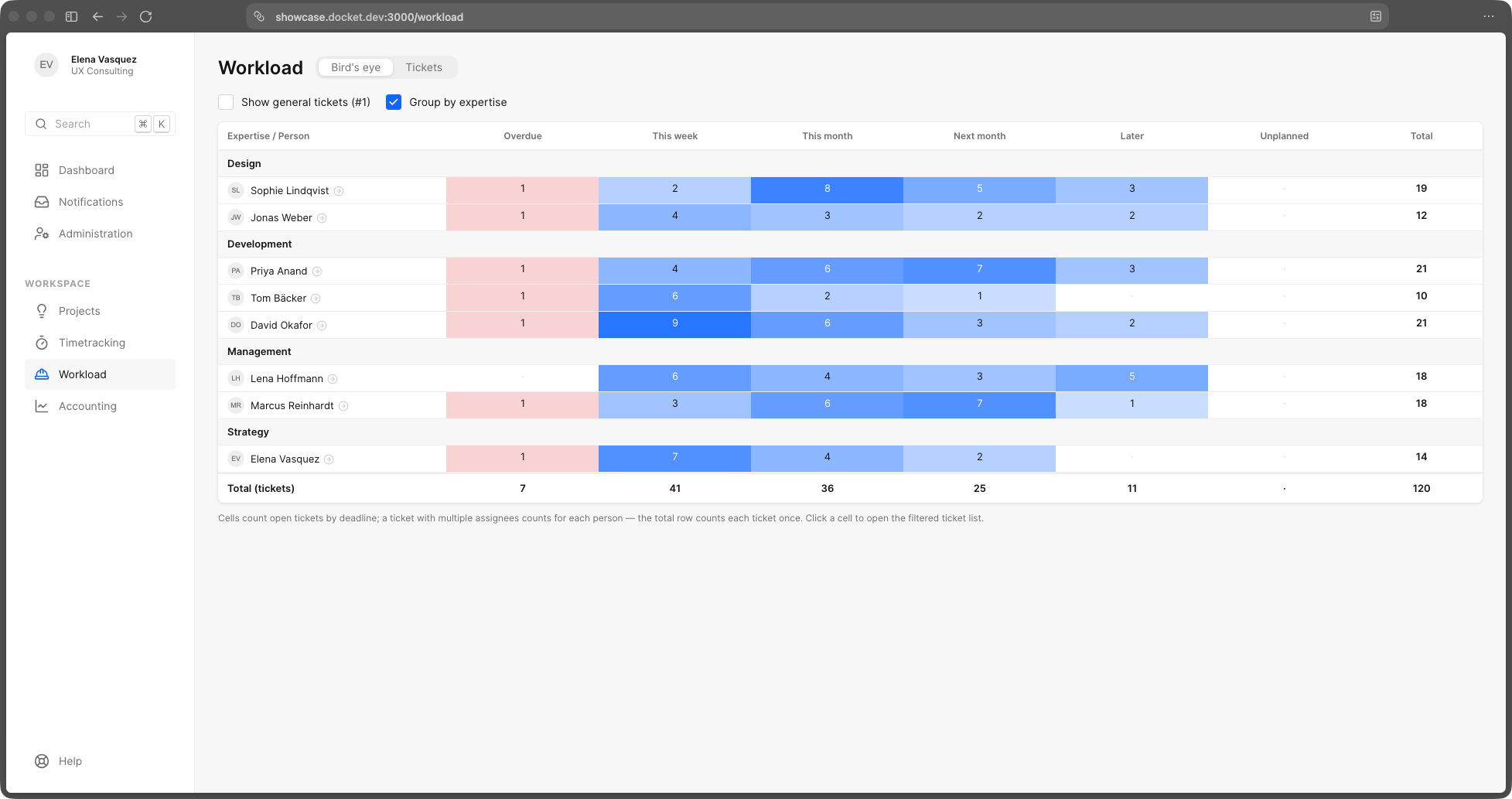Open Marcus Reinhardt's Next month cell 7
Screen dimensions: 1512x799
tap(979, 405)
